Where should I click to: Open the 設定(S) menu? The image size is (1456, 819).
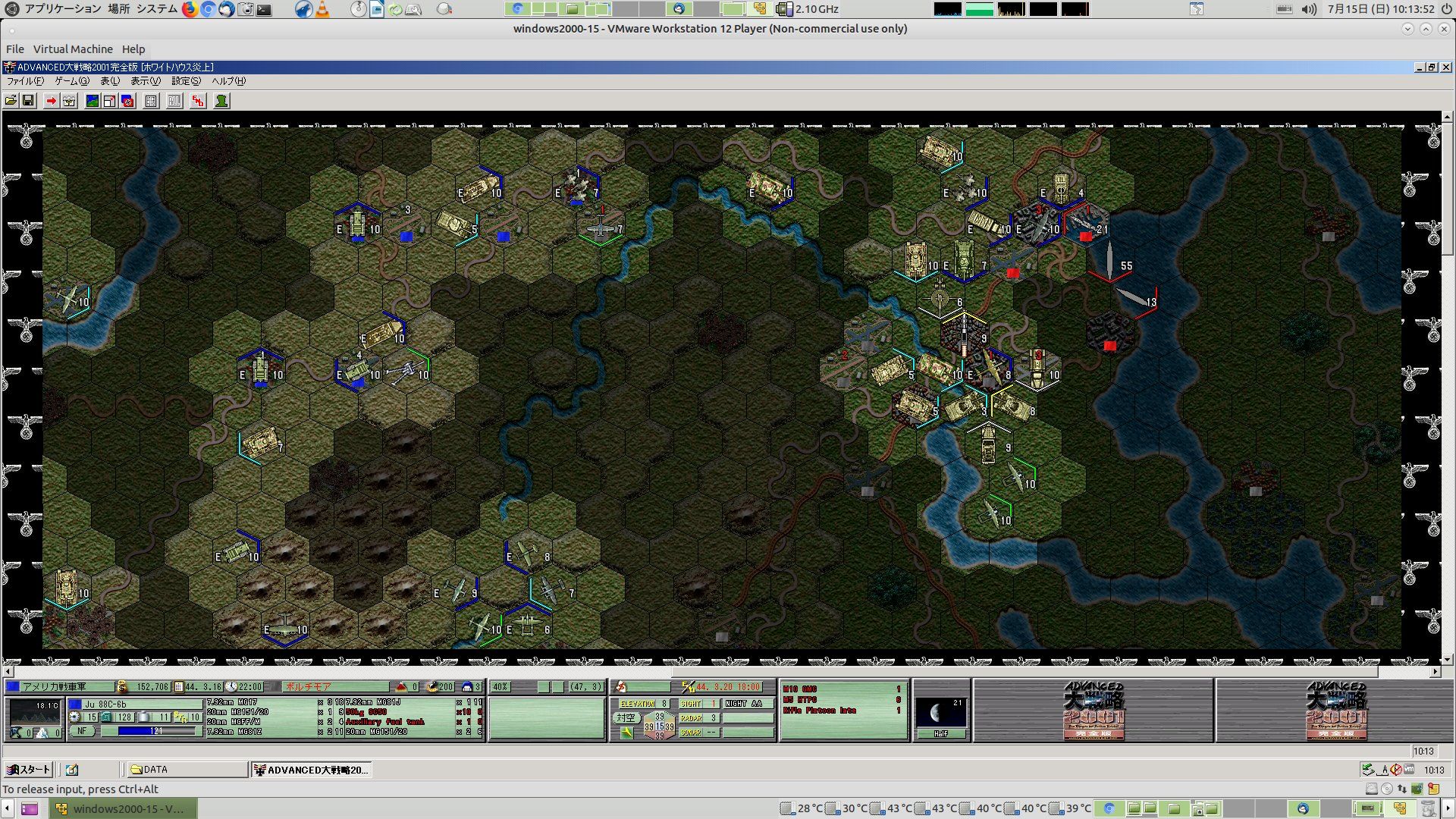click(x=186, y=81)
